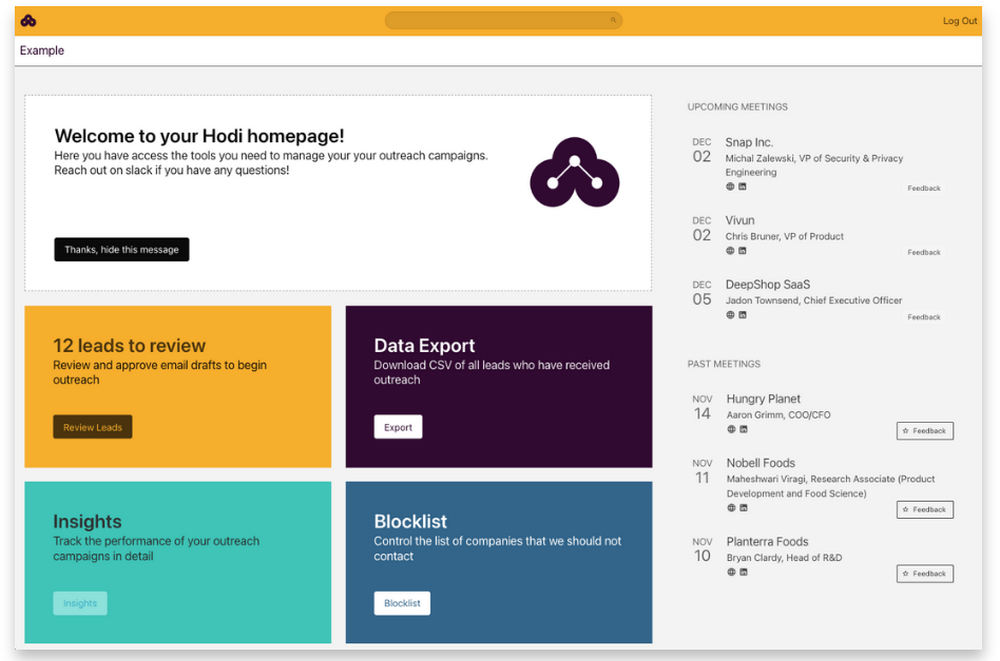The image size is (1000, 661).
Task: Open the globe icon for Nobell Foods contact
Action: click(x=731, y=508)
